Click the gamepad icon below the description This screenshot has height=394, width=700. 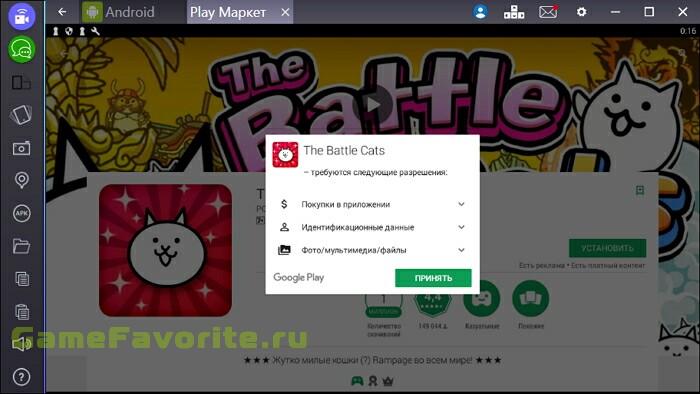(357, 381)
